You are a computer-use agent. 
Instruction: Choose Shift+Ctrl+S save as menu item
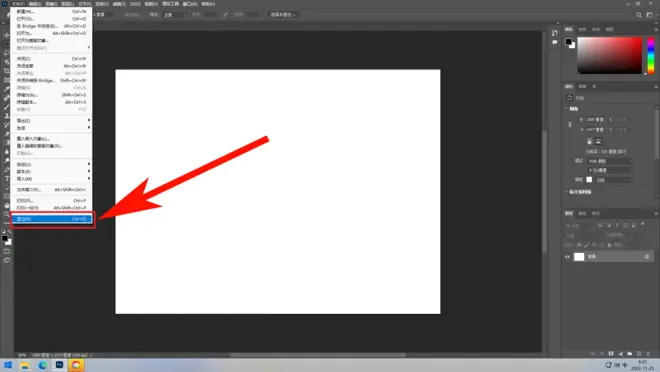[x=51, y=95]
